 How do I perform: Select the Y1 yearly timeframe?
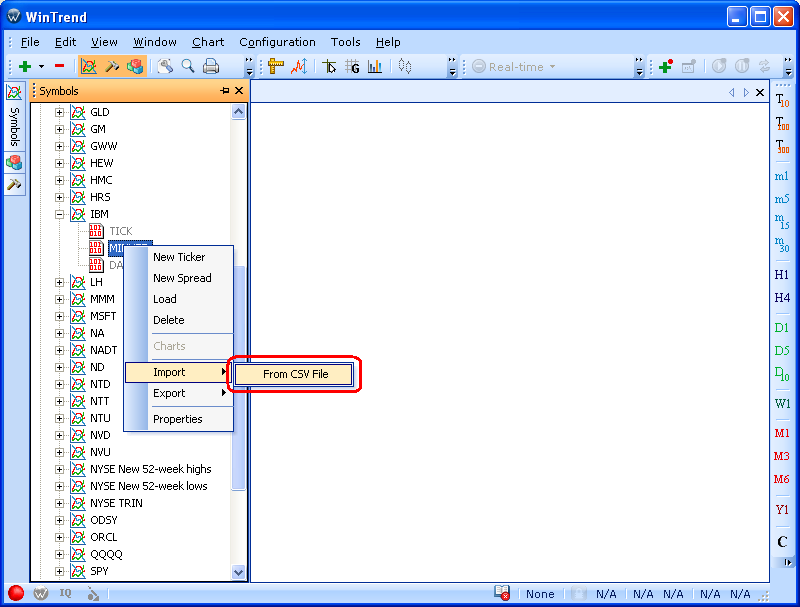tap(782, 509)
